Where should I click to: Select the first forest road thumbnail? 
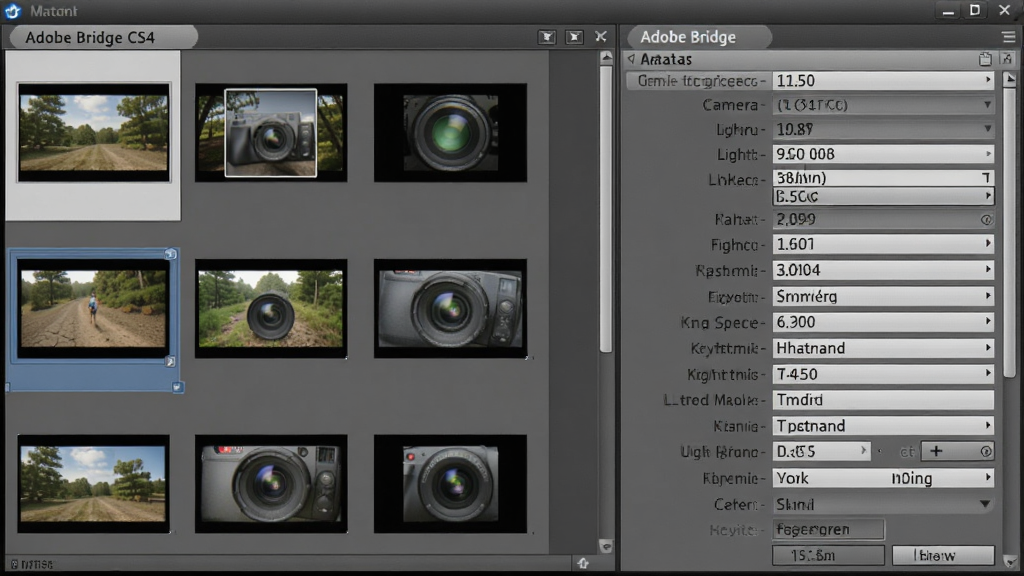point(94,132)
